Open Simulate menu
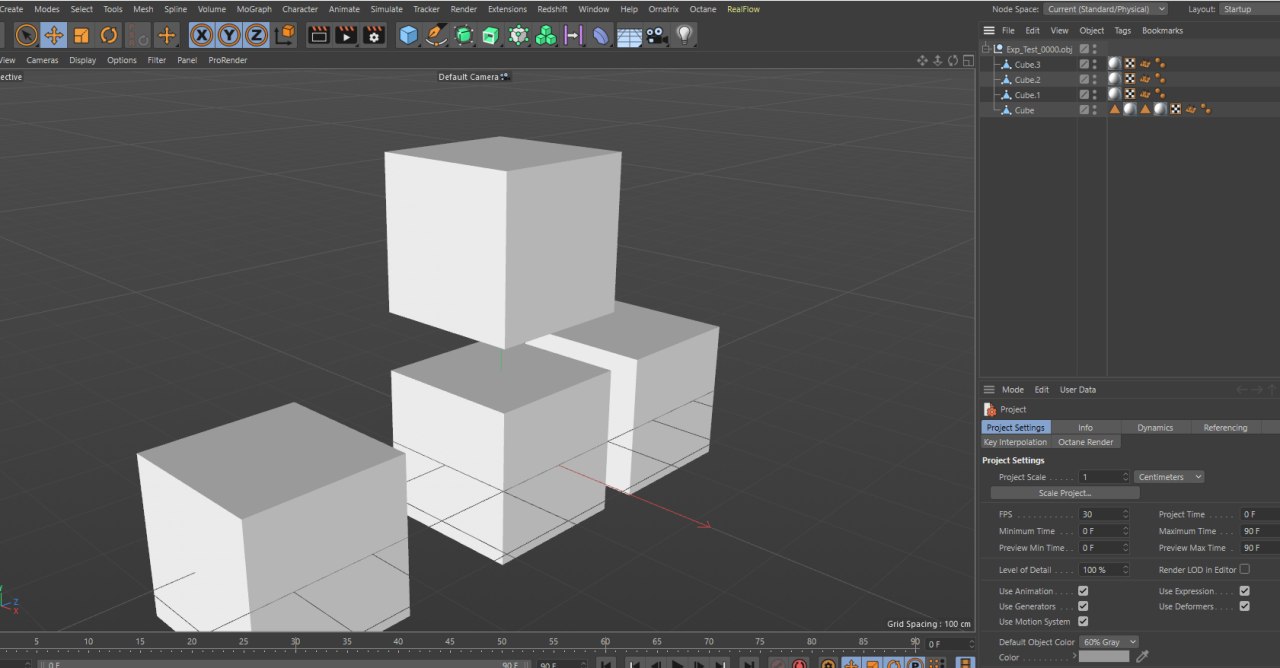Viewport: 1280px width, 668px height. (386, 9)
